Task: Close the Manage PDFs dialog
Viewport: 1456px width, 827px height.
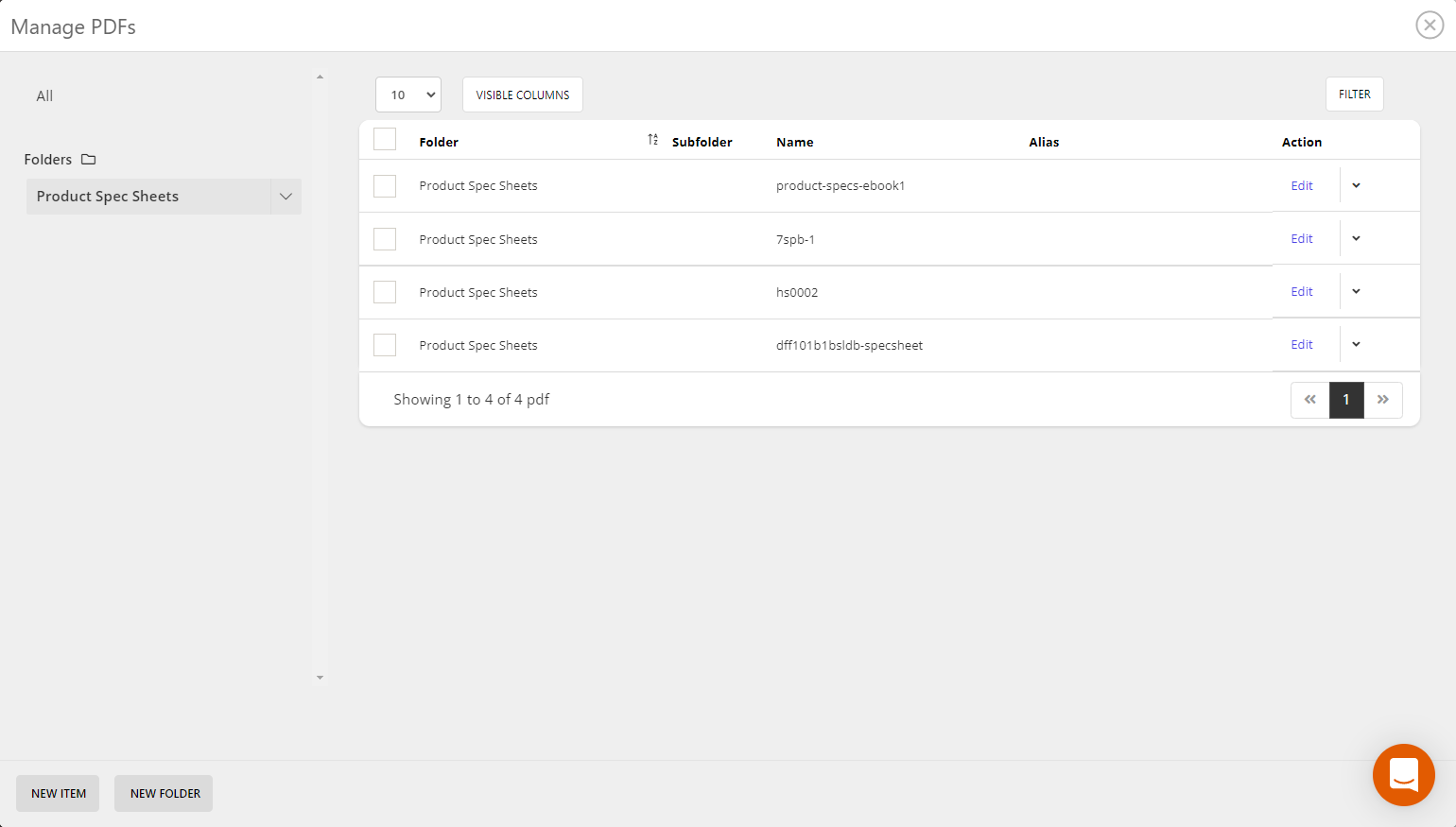Action: [1430, 26]
